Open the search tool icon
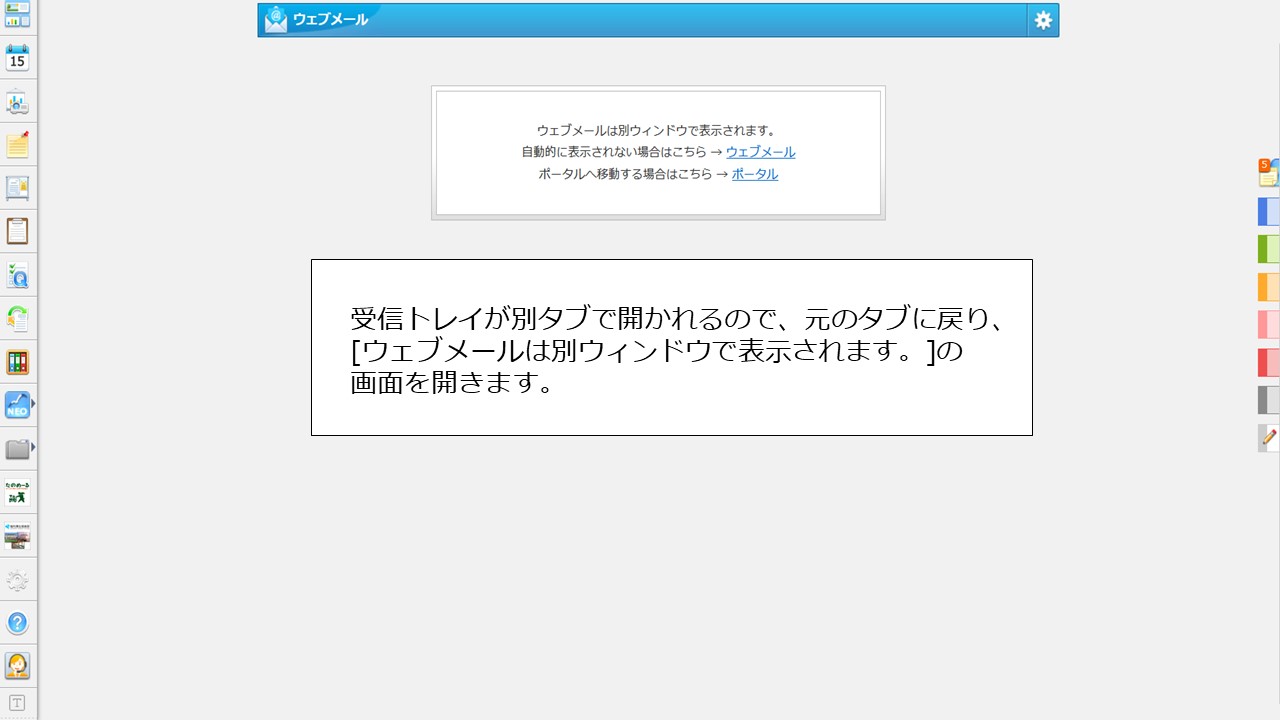 pos(18,273)
